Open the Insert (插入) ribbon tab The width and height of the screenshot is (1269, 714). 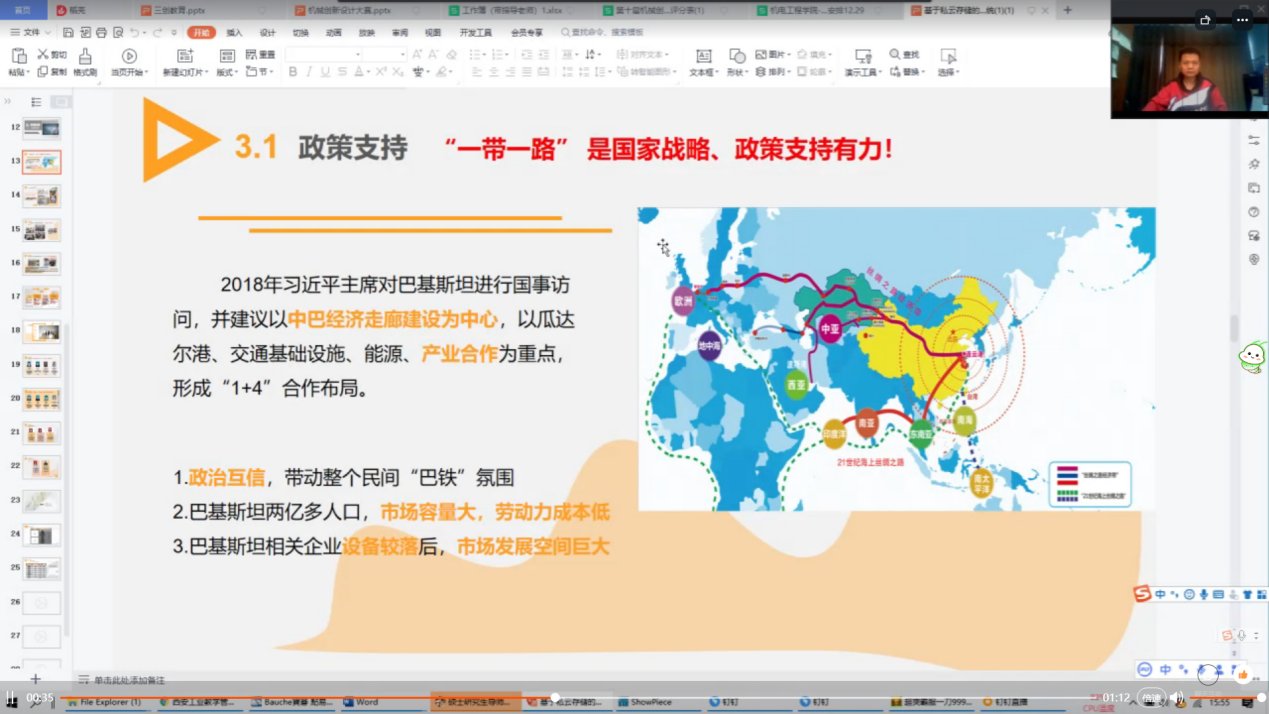234,33
